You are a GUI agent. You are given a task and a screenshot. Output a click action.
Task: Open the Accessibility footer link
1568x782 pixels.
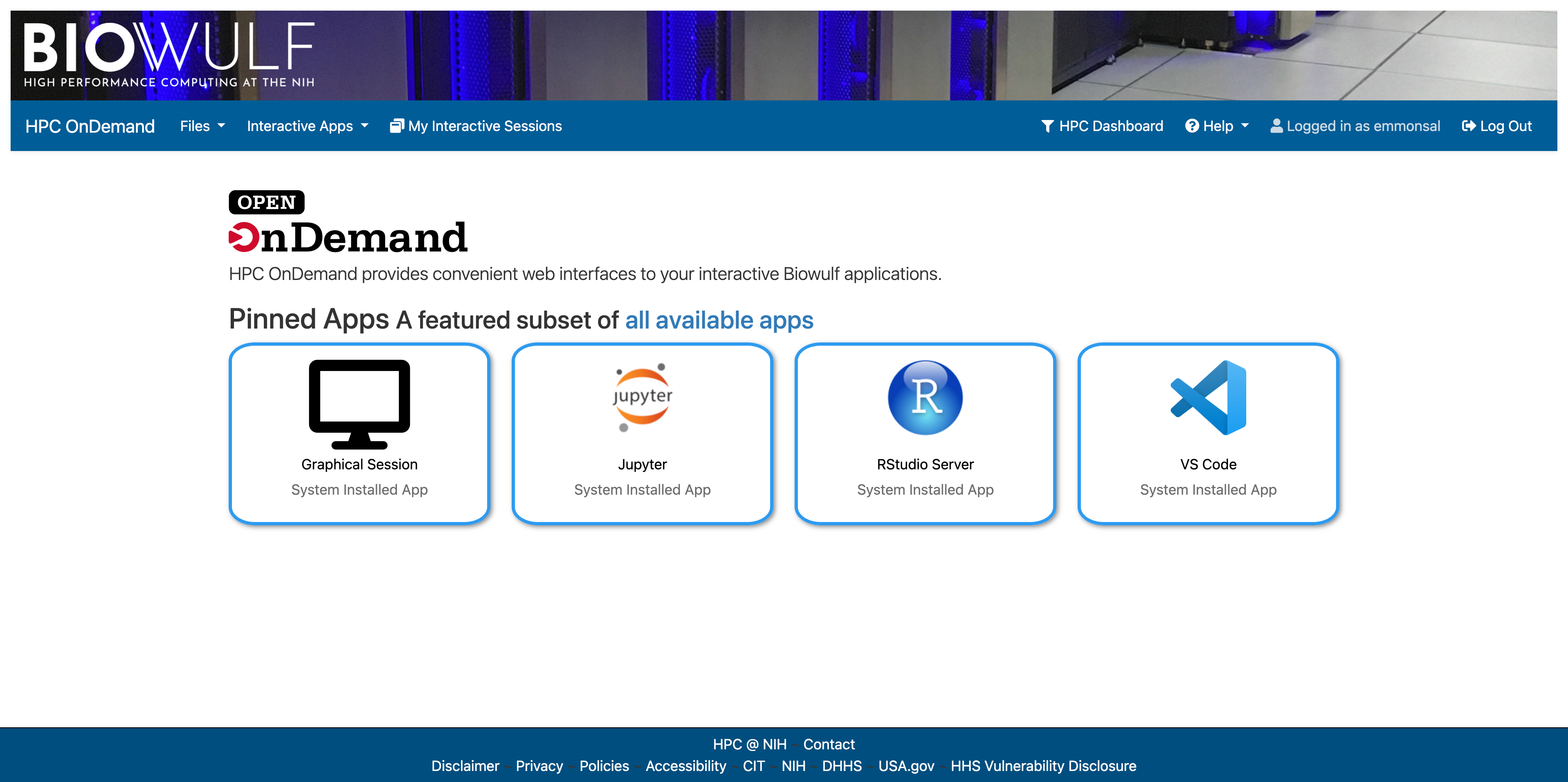click(x=686, y=766)
